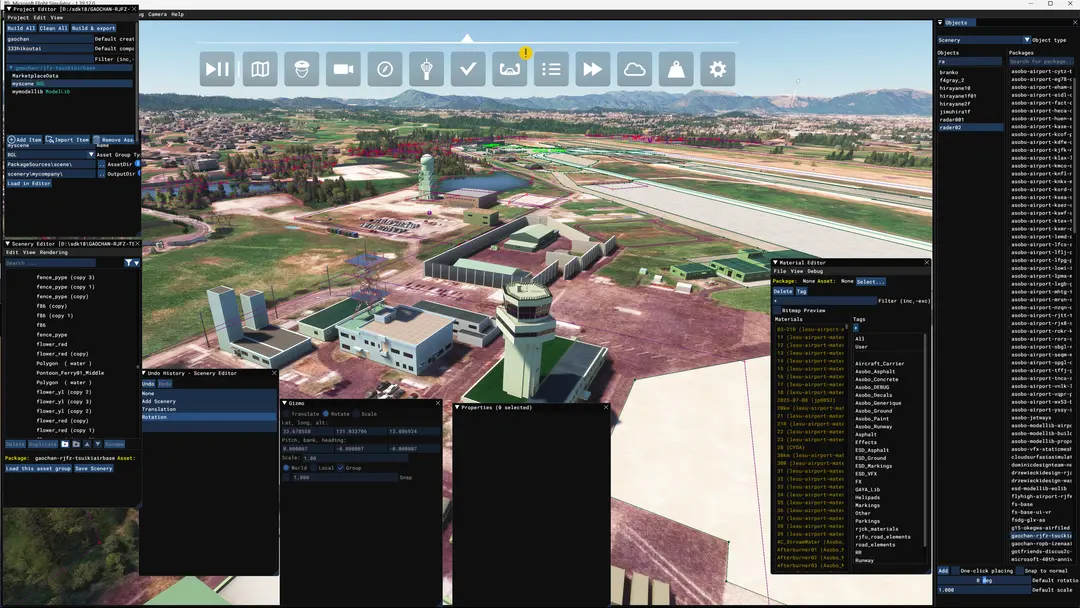The height and width of the screenshot is (608, 1080).
Task: Click the Save Scenery button
Action: click(93, 468)
